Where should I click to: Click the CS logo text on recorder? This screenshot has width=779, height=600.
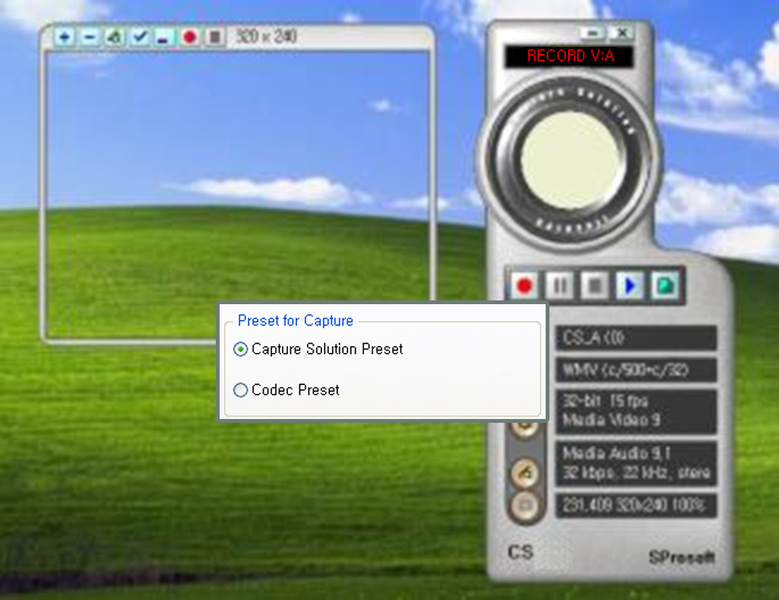point(521,552)
